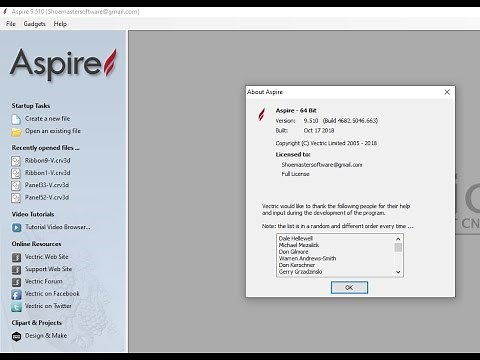Click the Tutorial Video Browser play icon
This screenshot has height=360, width=480.
coord(16,228)
